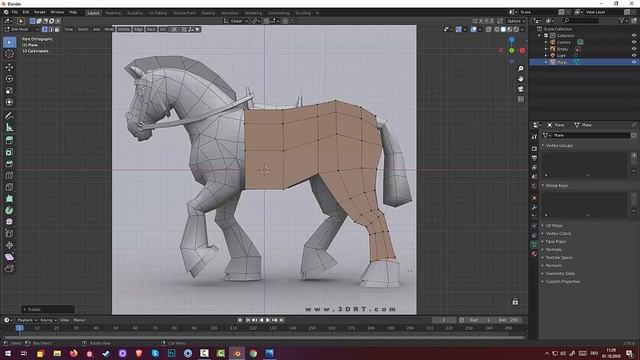640x360 pixels.
Task: Select the Shear tool
Action: (9, 257)
